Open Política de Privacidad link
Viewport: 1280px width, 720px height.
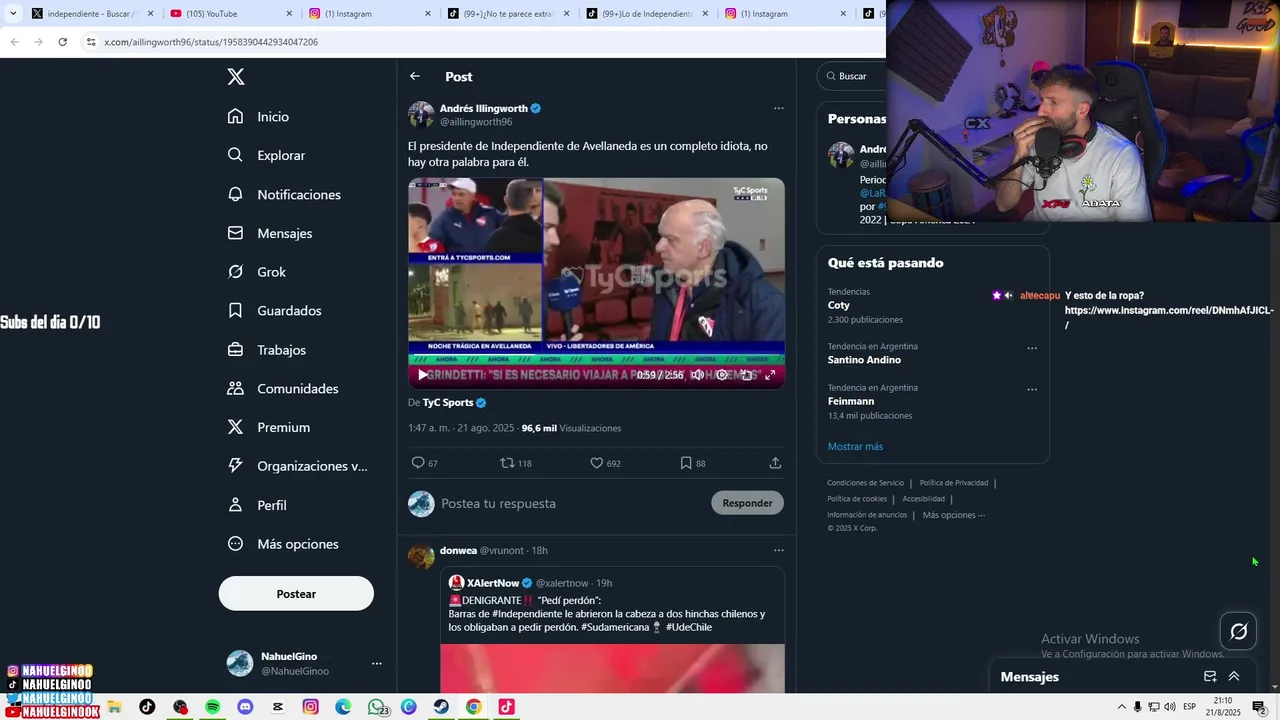[956, 483]
